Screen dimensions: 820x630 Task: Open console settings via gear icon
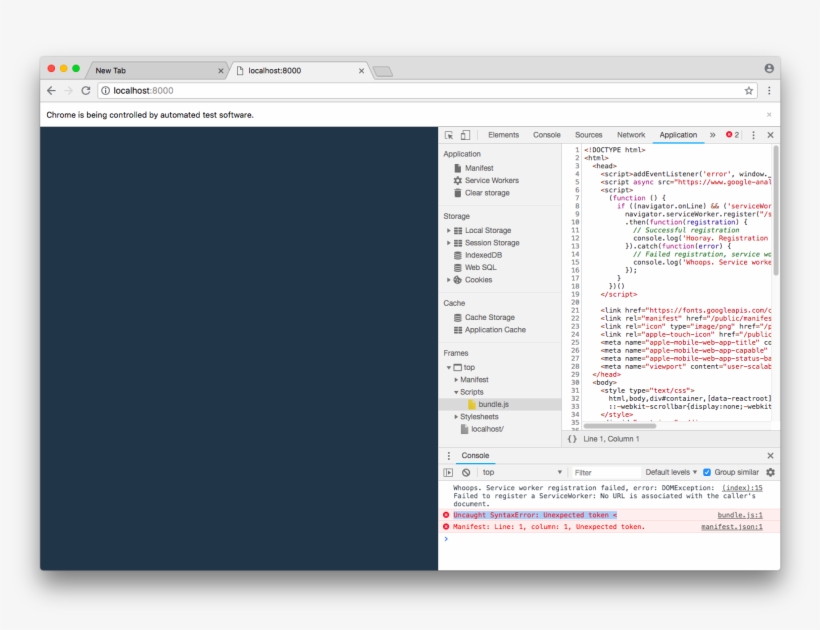tap(770, 472)
